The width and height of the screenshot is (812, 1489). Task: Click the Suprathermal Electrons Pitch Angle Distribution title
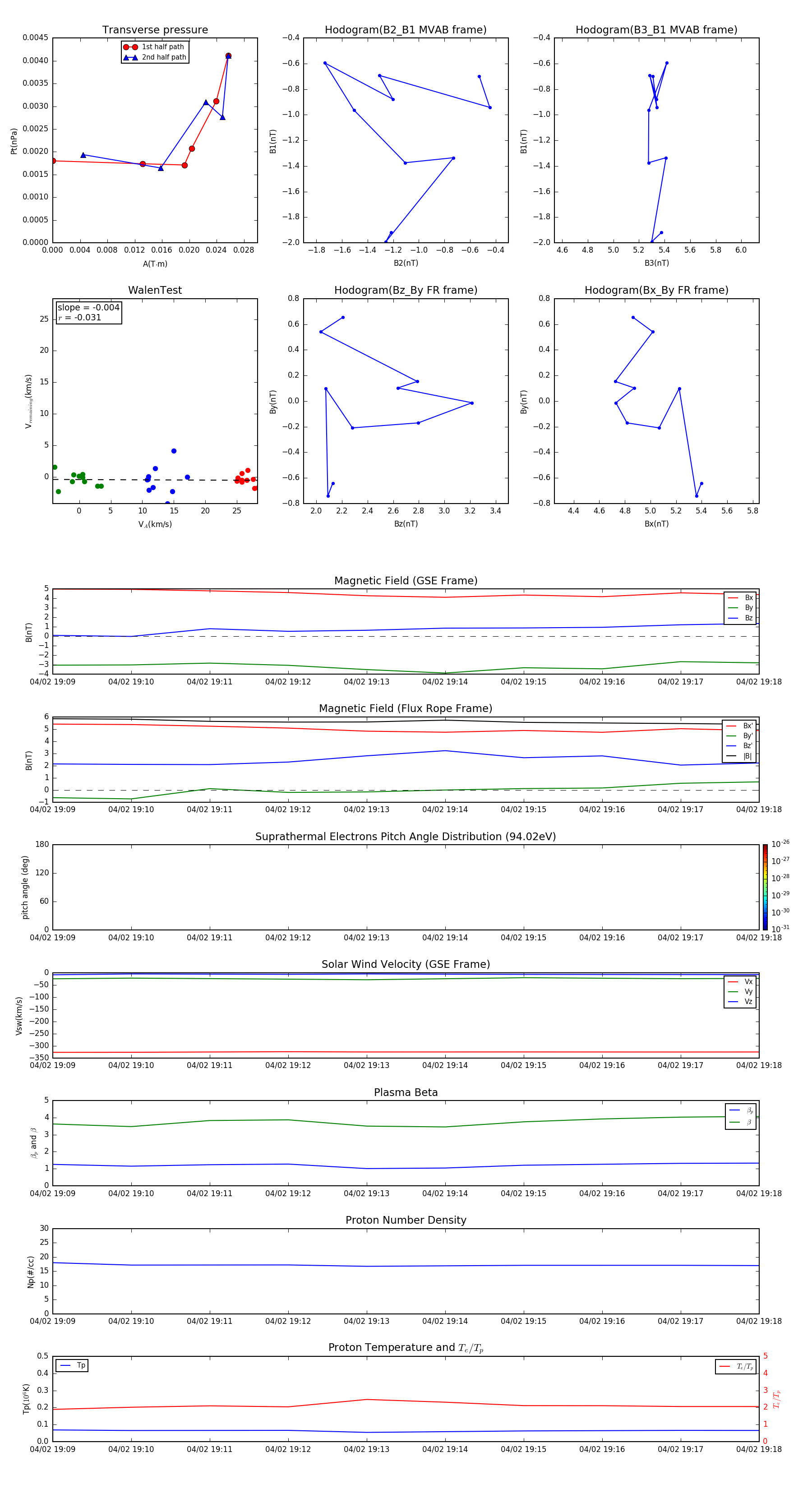406,837
